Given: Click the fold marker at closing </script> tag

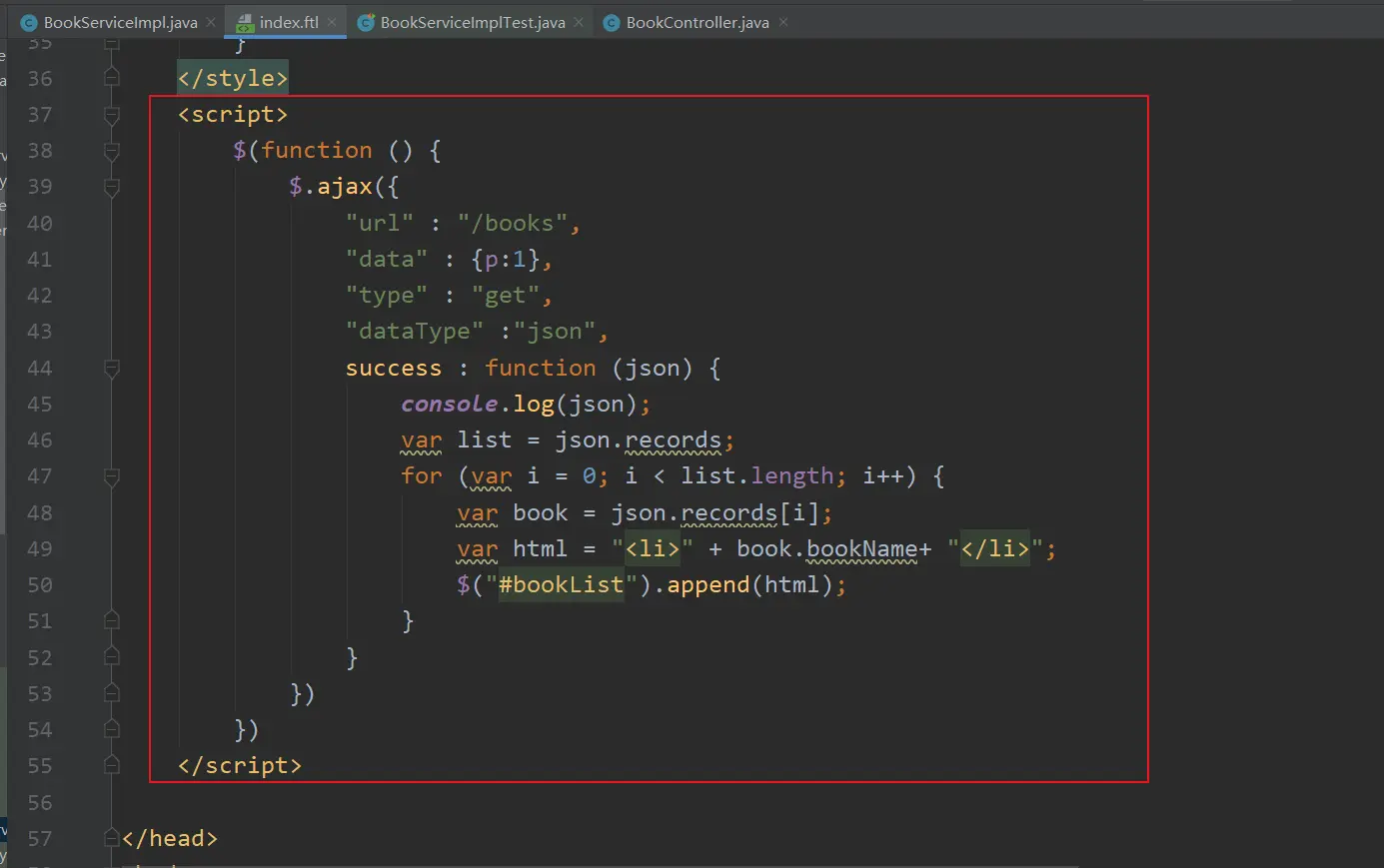Looking at the screenshot, I should [x=112, y=766].
